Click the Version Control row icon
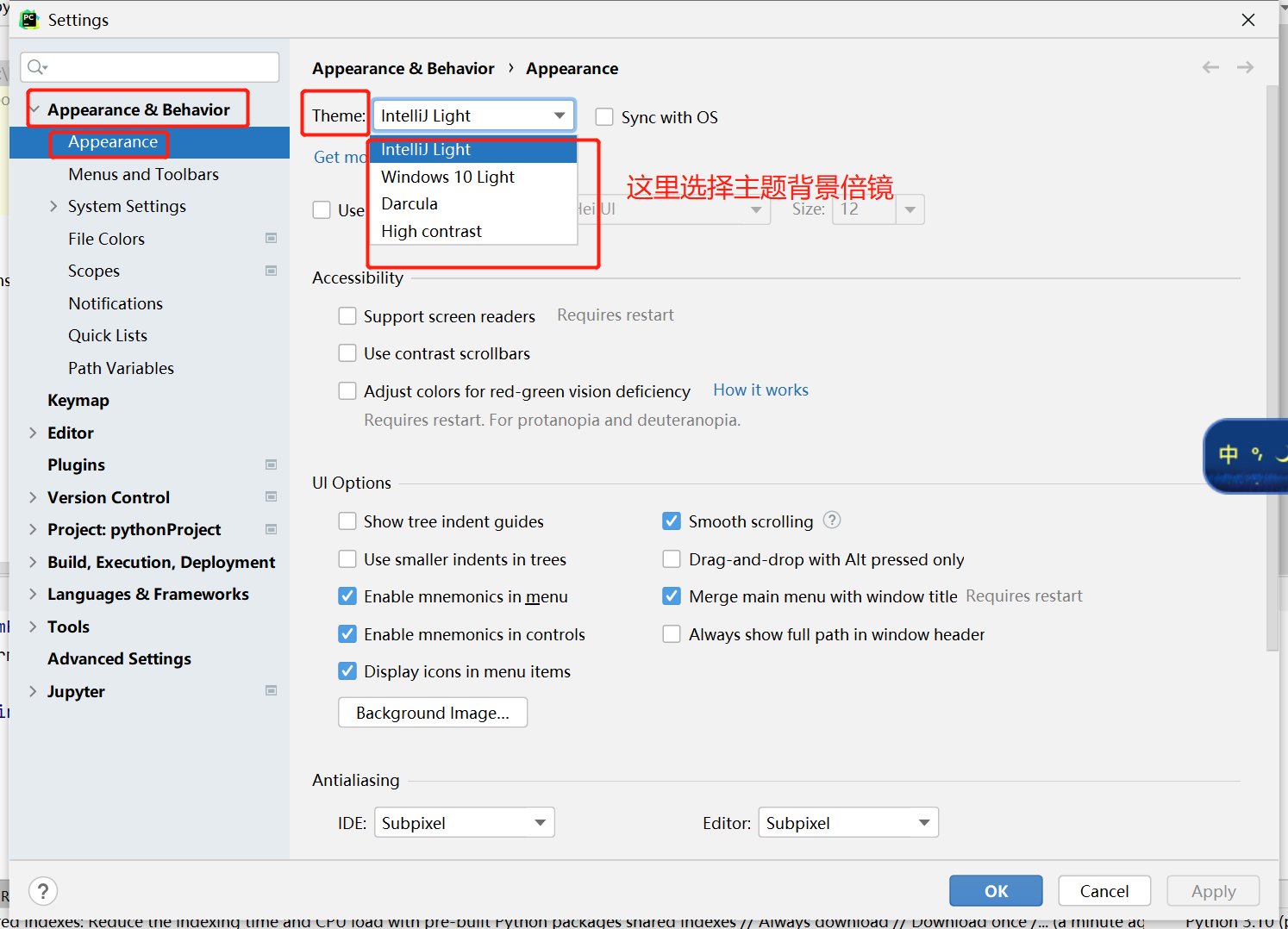Screen dimensions: 1288x929 (272, 497)
